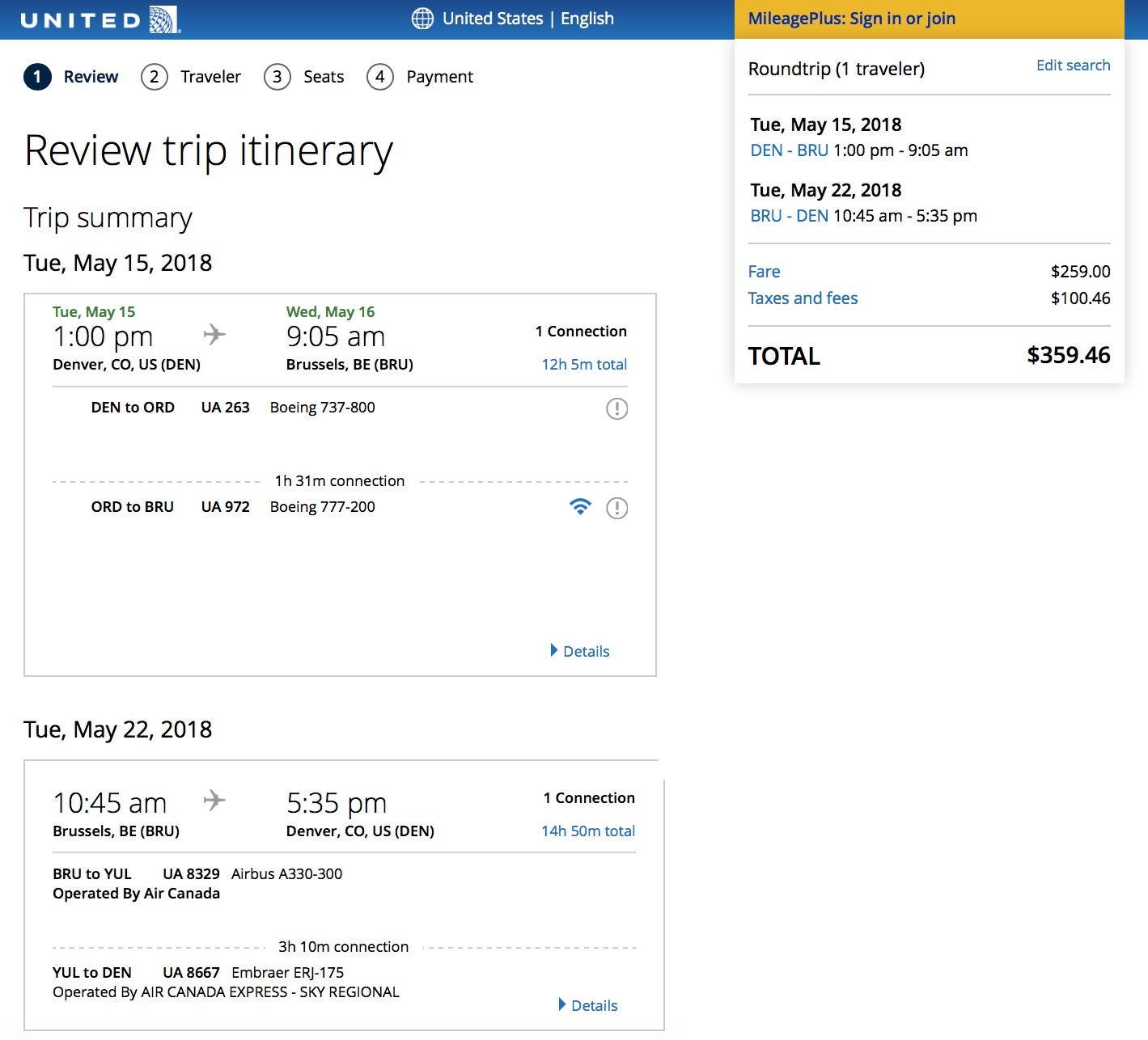Select United States | English language setting

click(527, 19)
